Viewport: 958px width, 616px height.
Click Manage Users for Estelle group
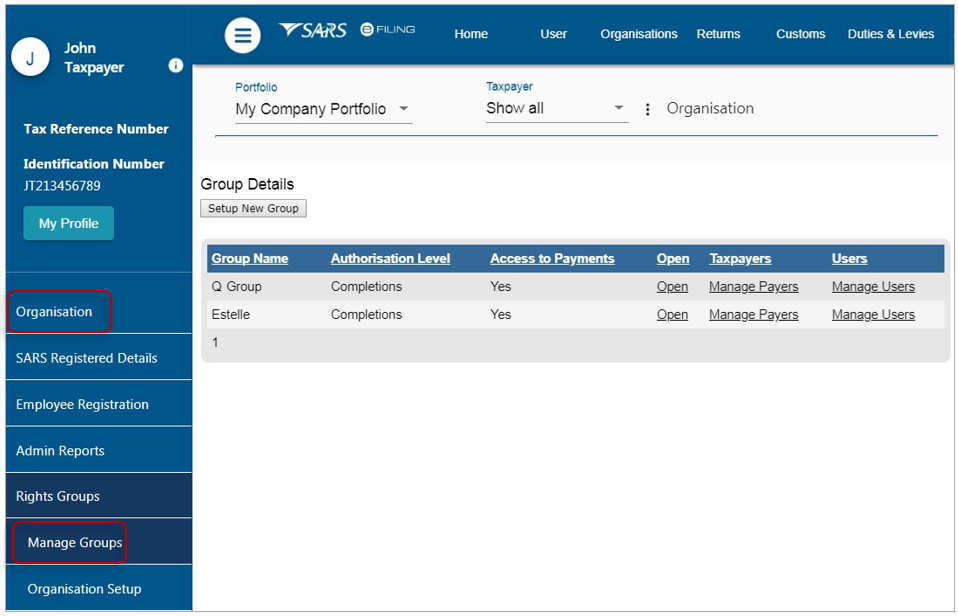873,315
